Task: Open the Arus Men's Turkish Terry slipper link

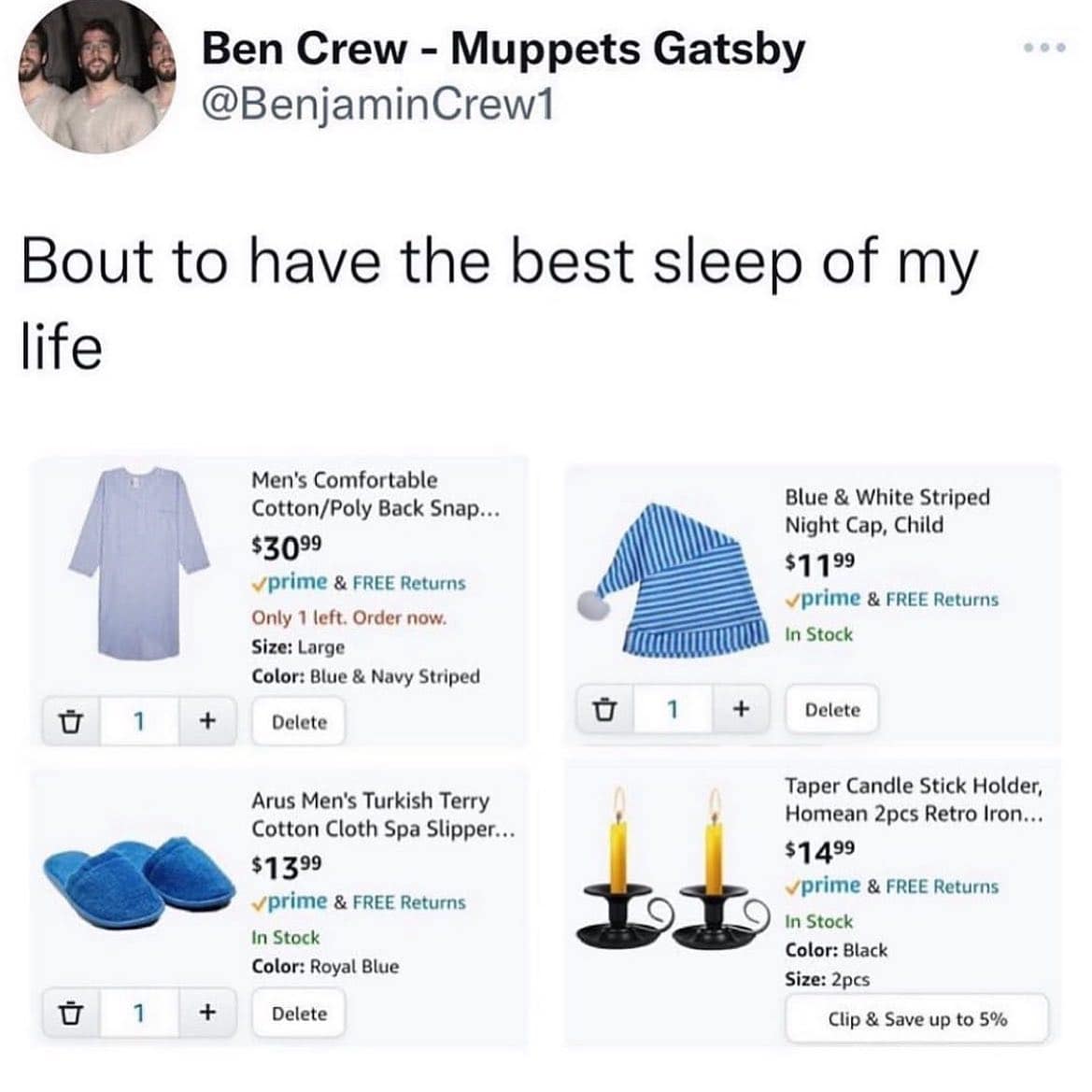Action: (383, 815)
